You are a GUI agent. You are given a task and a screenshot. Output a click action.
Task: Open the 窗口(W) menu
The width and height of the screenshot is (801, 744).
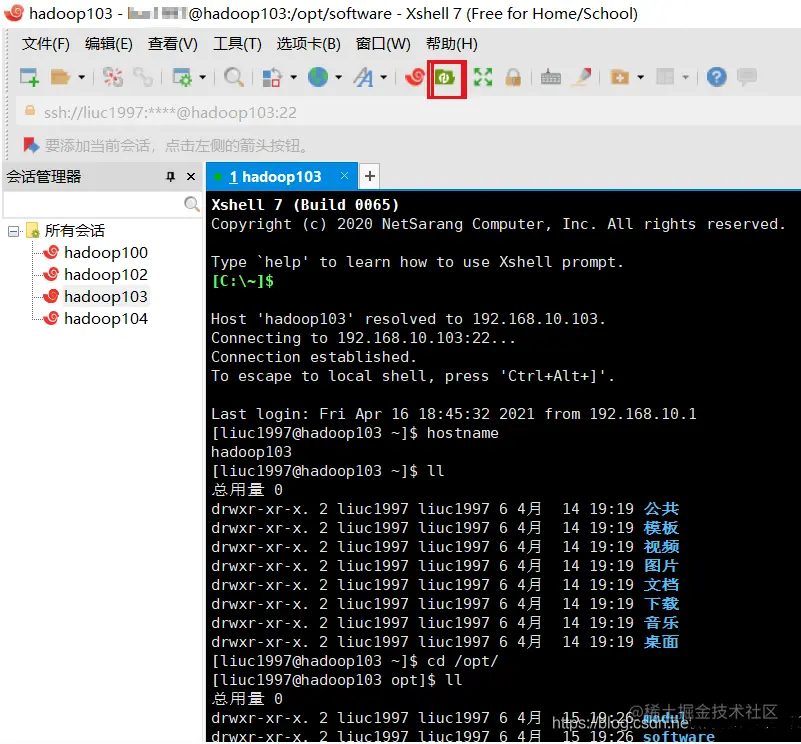[x=383, y=44]
